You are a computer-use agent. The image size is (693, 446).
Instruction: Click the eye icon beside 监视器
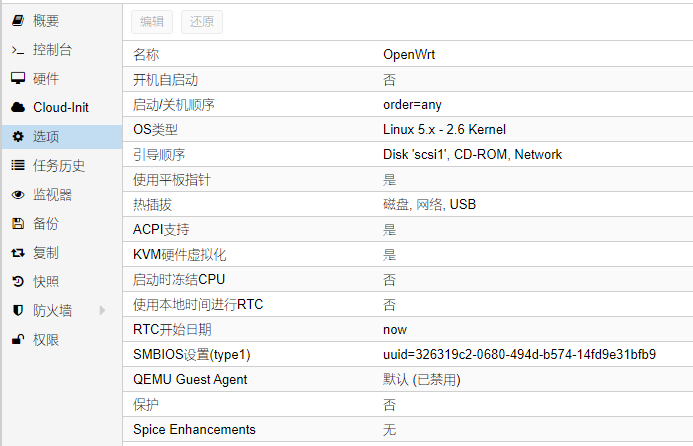(18, 194)
